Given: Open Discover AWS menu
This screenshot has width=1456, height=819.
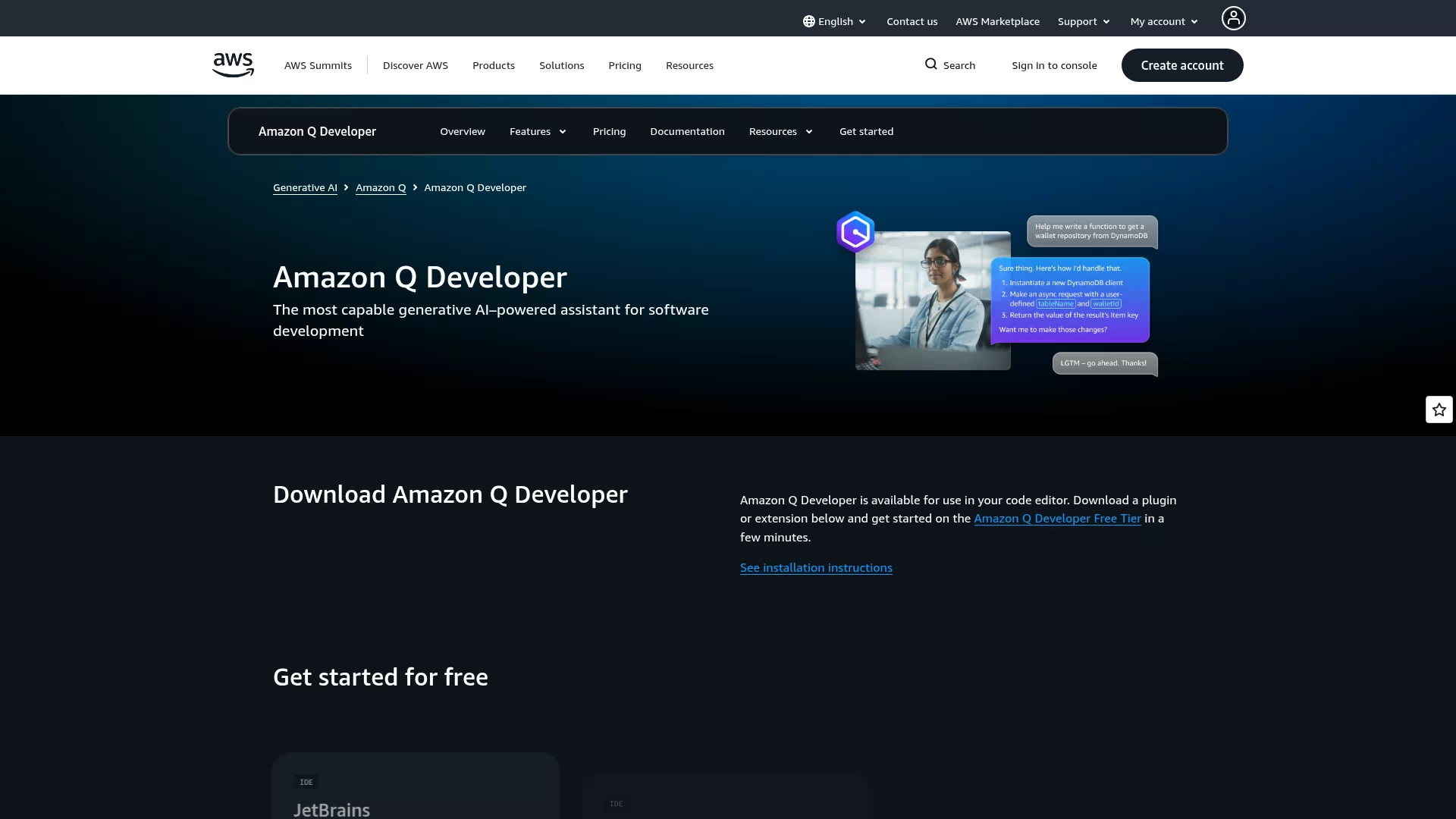Looking at the screenshot, I should click(416, 65).
